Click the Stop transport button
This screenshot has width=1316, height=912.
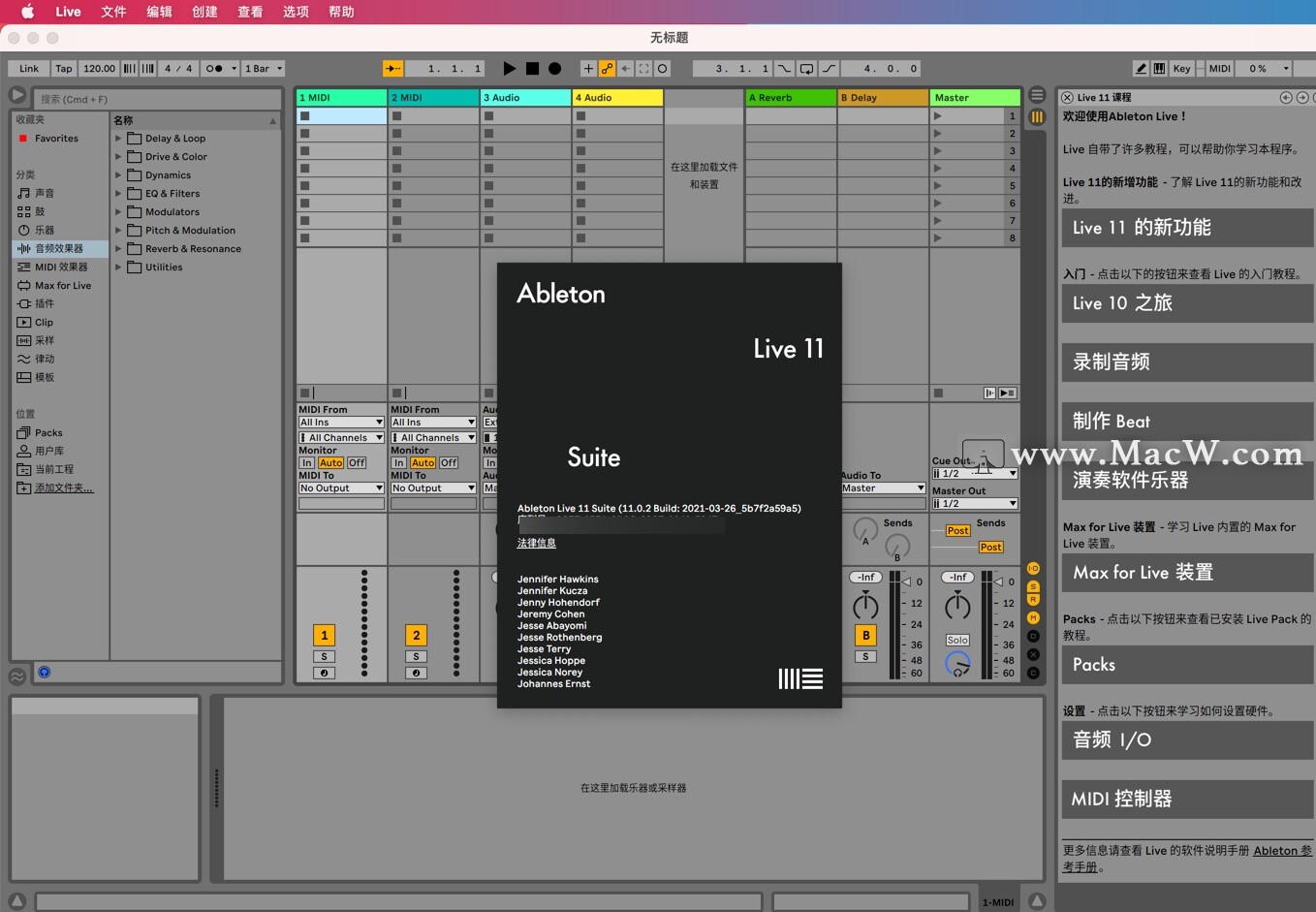pyautogui.click(x=532, y=69)
